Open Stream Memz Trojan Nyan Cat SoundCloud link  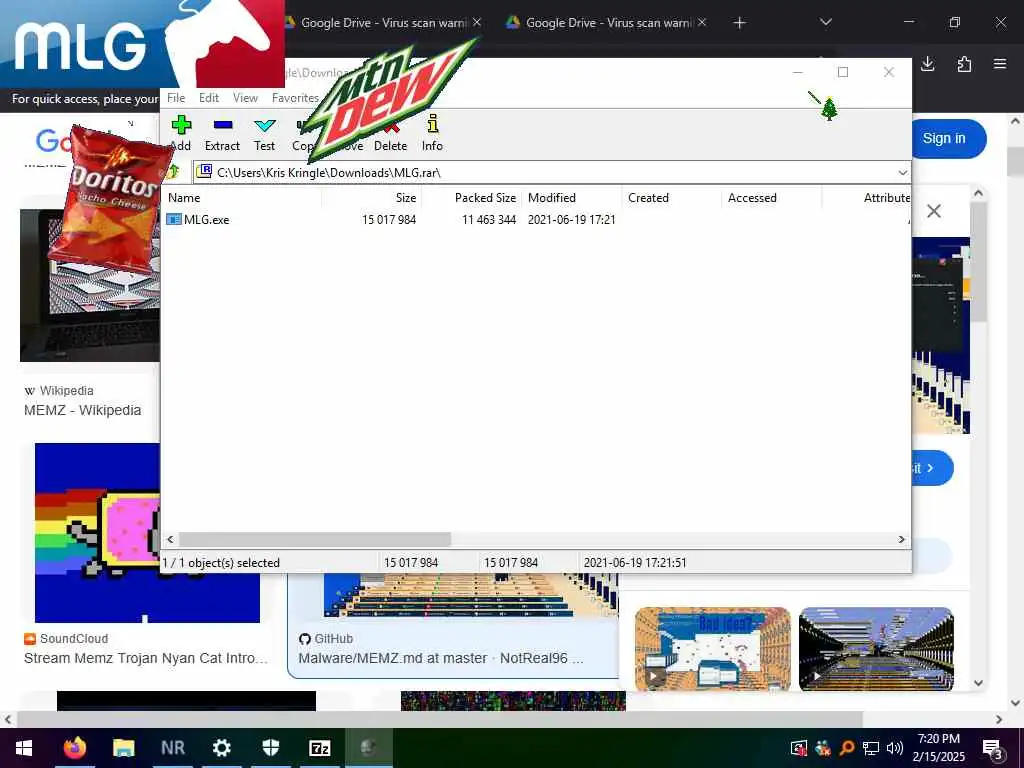146,658
